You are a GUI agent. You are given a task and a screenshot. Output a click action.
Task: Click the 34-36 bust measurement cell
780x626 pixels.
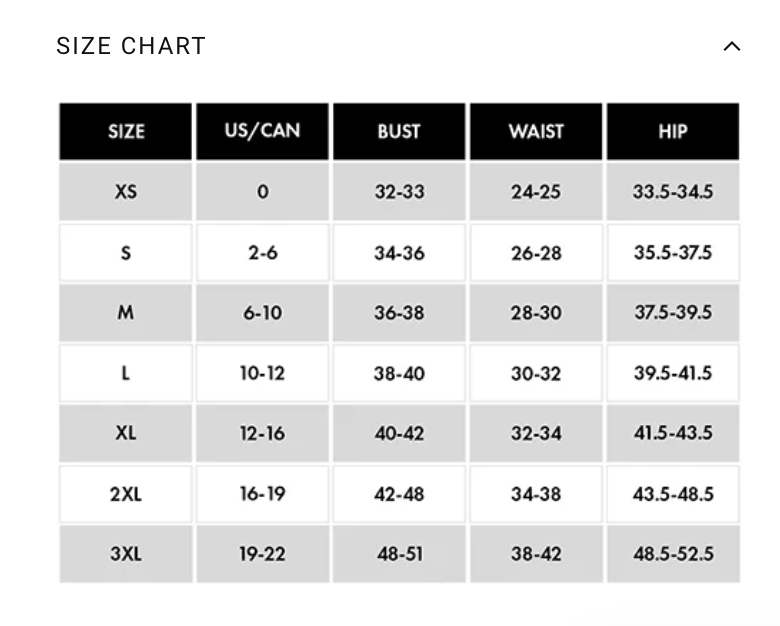[x=399, y=253]
